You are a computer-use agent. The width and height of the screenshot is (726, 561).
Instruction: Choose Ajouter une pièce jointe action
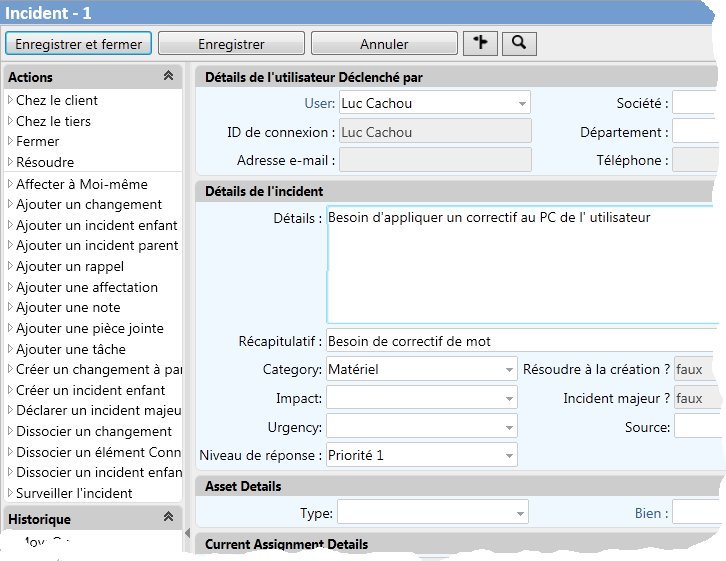click(89, 328)
